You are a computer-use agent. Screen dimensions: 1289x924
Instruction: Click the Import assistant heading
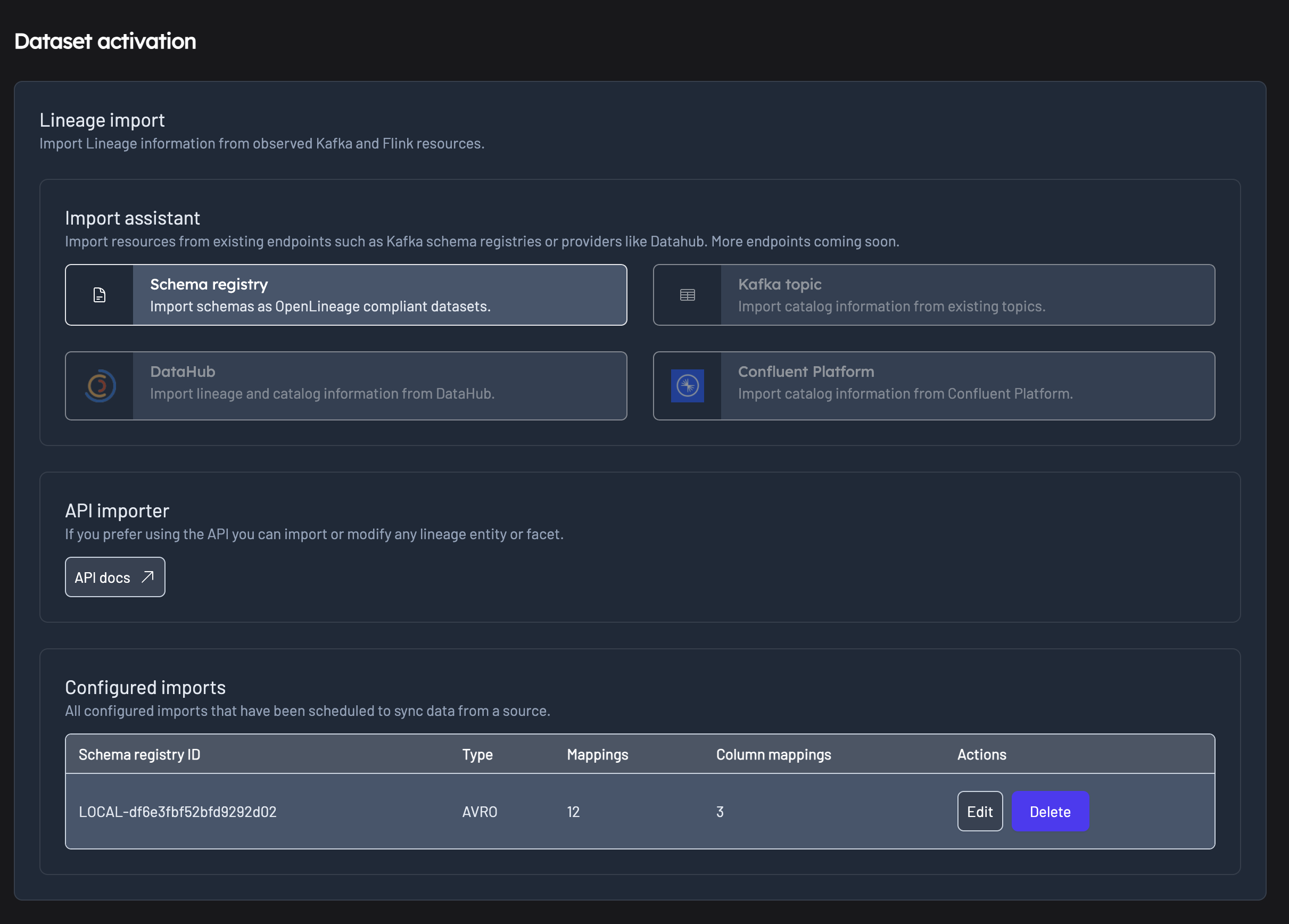tap(133, 218)
